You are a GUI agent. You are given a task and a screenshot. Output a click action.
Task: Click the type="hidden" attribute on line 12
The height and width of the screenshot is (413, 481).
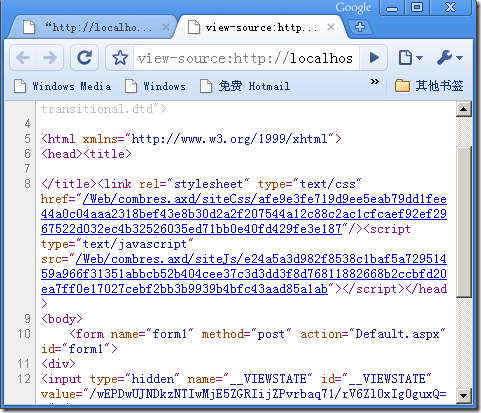click(x=134, y=379)
